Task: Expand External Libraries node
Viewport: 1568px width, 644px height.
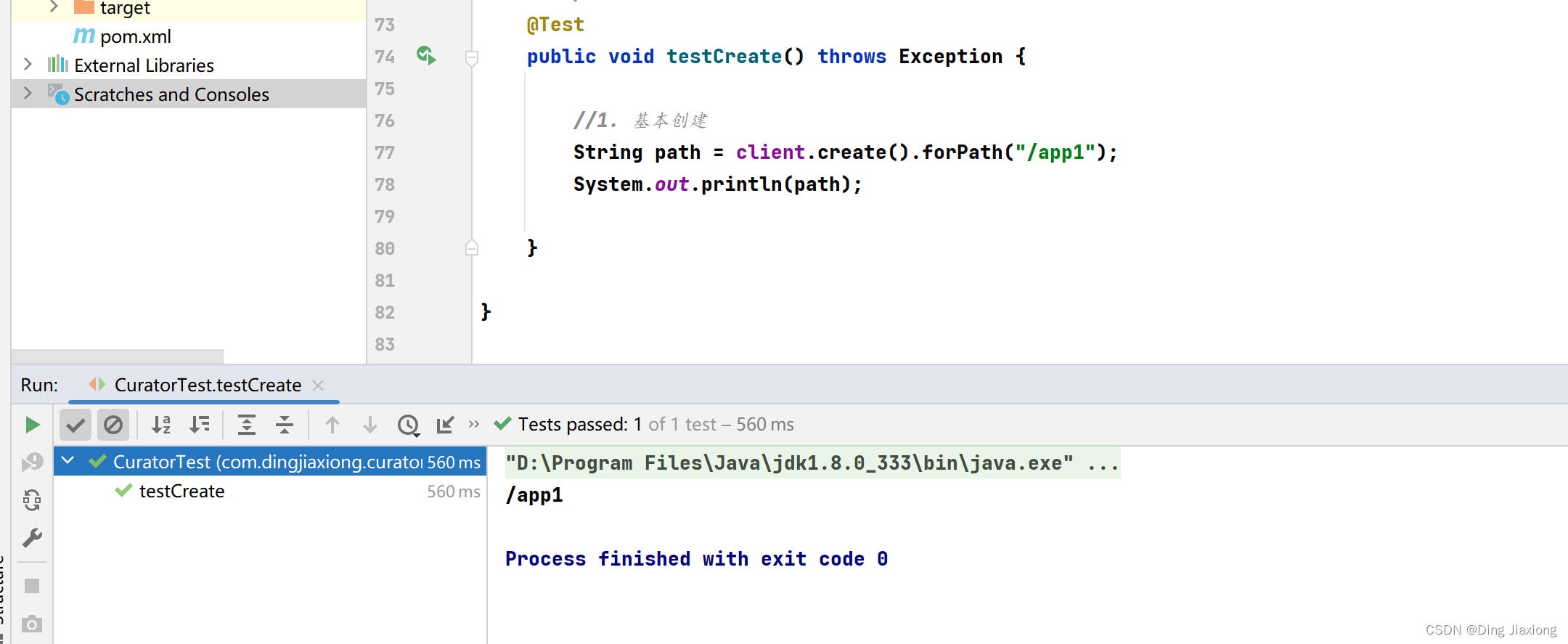Action: (x=28, y=65)
